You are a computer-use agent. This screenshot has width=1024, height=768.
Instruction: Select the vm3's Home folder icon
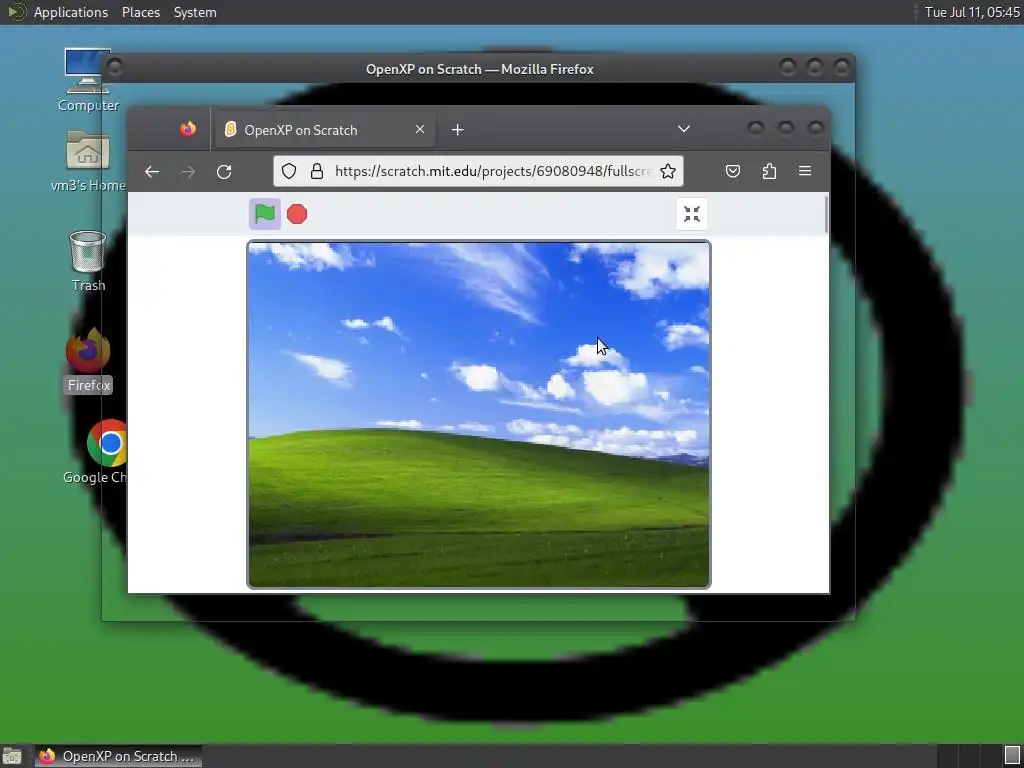click(88, 161)
